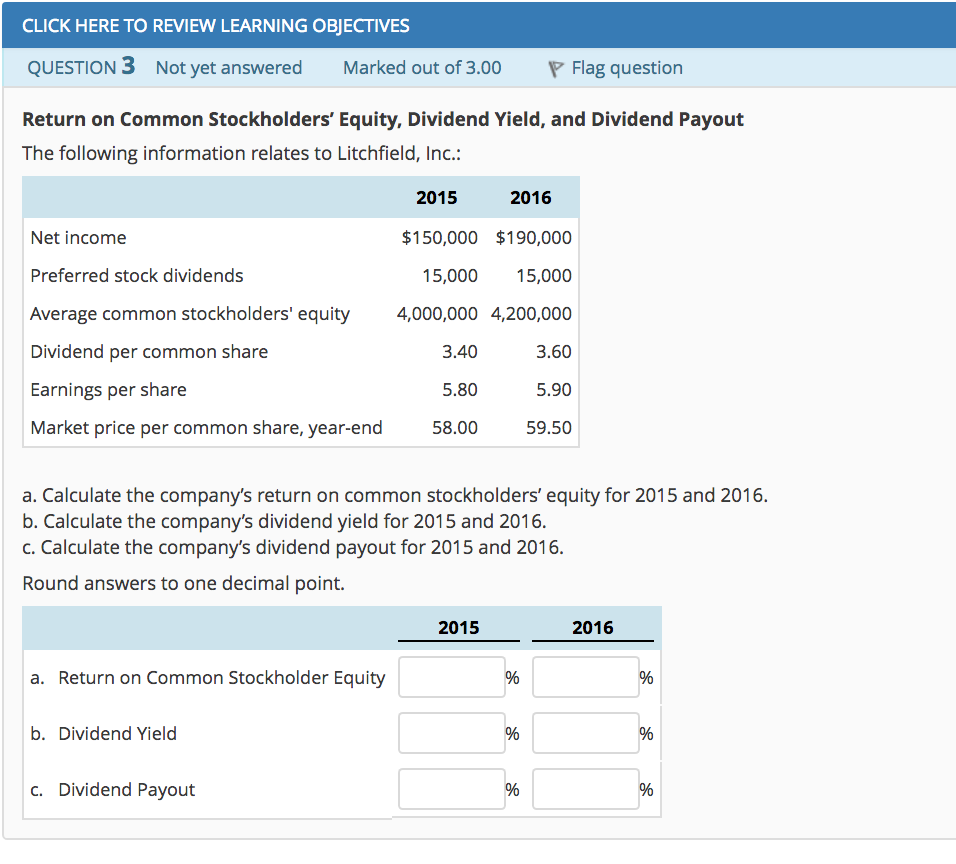Click the Not yet answered status text

228,67
